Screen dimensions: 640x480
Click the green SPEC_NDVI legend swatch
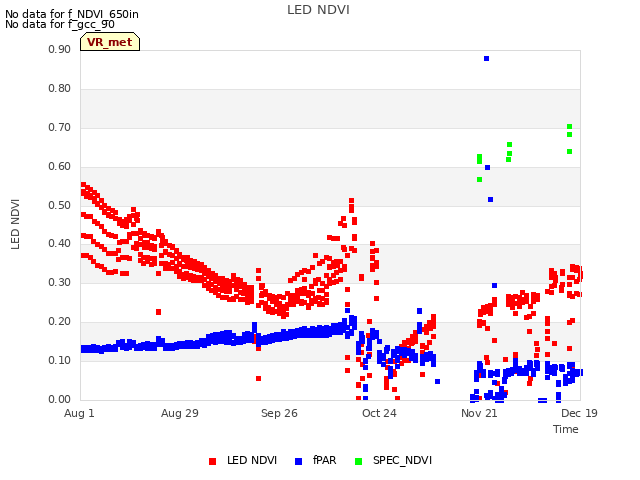pyautogui.click(x=358, y=461)
